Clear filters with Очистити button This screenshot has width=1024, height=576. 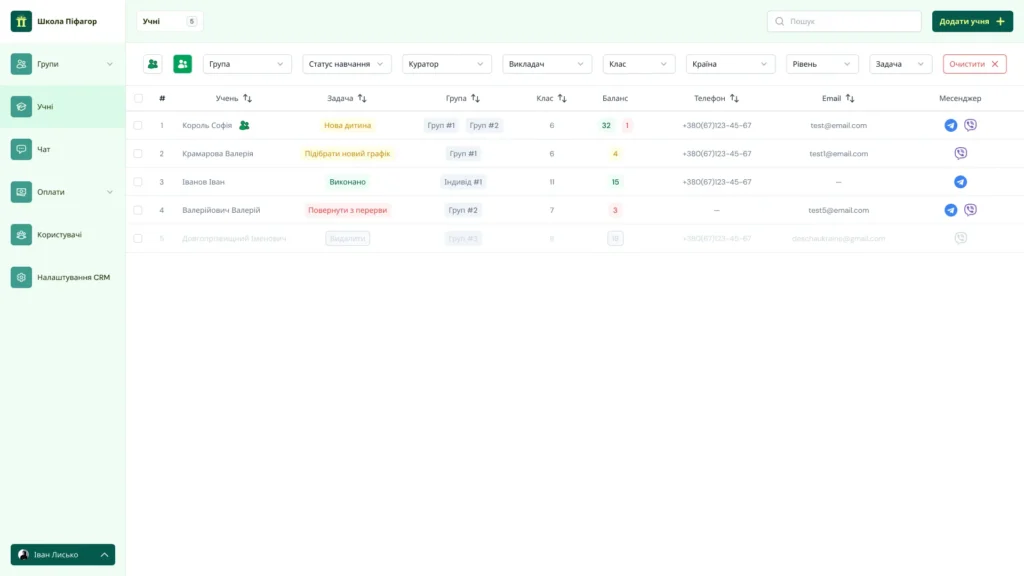pos(974,64)
